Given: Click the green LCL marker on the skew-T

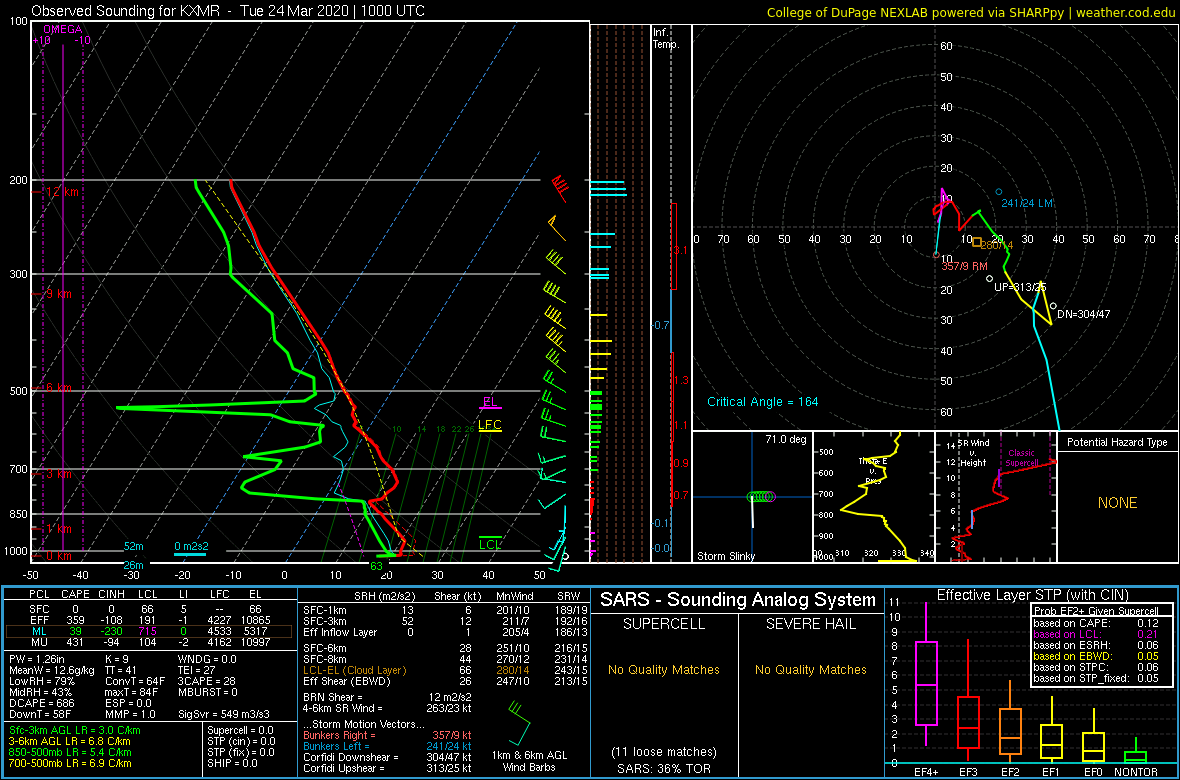Looking at the screenshot, I should (x=490, y=544).
